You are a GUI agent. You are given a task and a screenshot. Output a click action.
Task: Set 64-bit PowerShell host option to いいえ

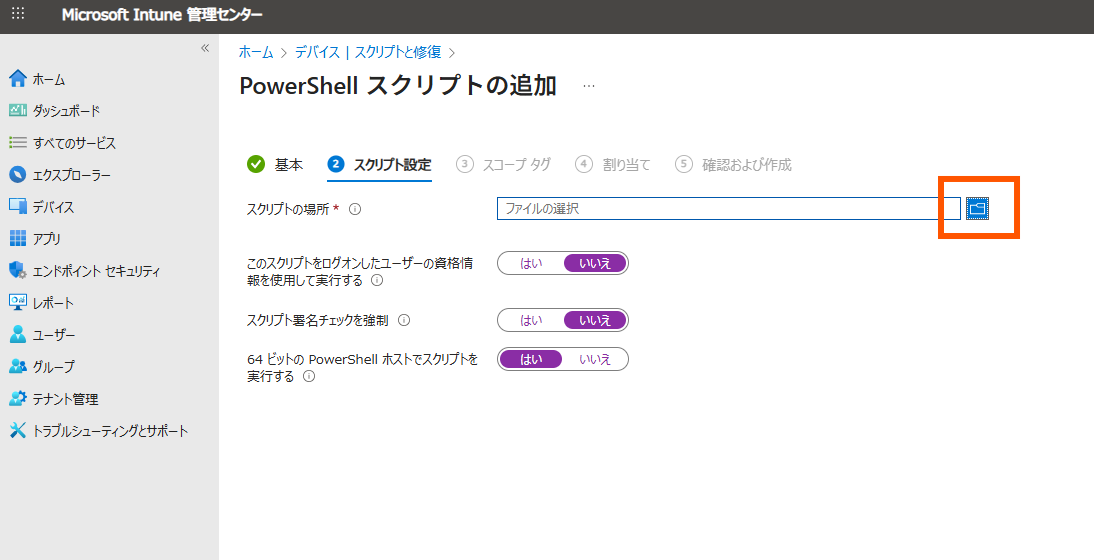point(595,359)
